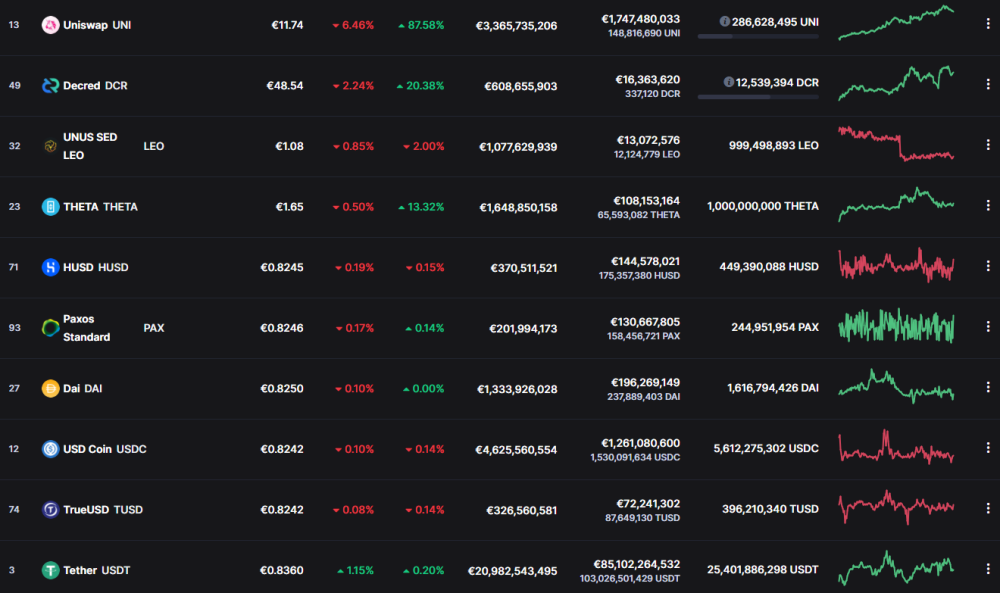View the Paxos Standard green sparkline

896,326
